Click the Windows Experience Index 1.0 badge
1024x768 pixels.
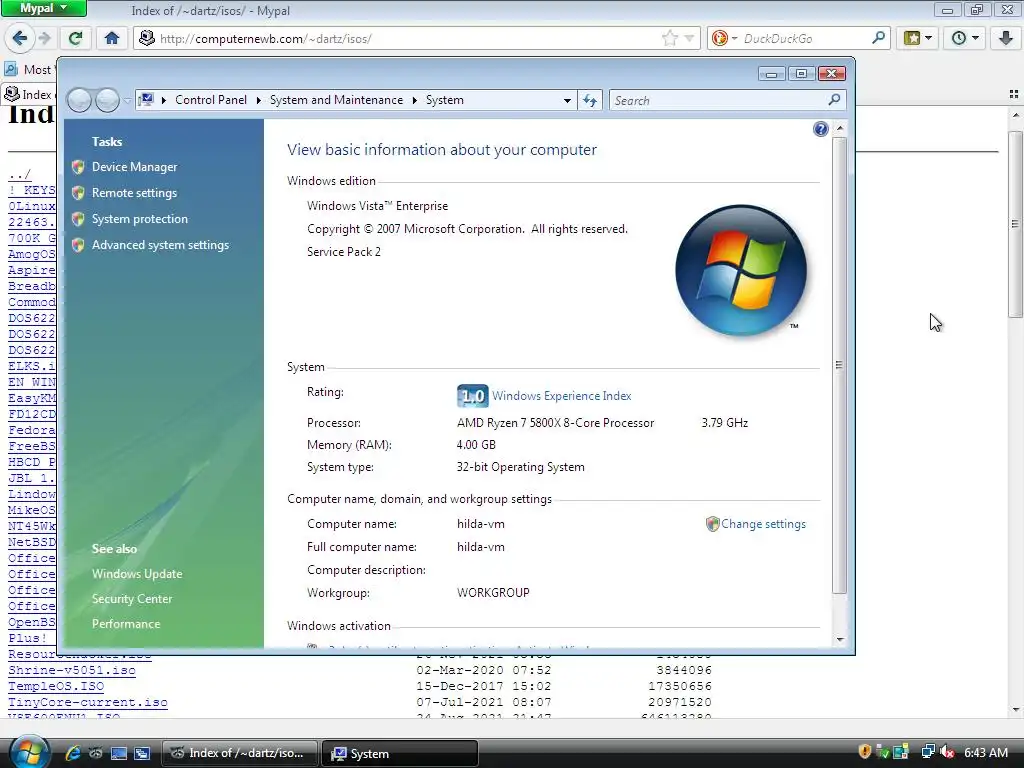472,396
